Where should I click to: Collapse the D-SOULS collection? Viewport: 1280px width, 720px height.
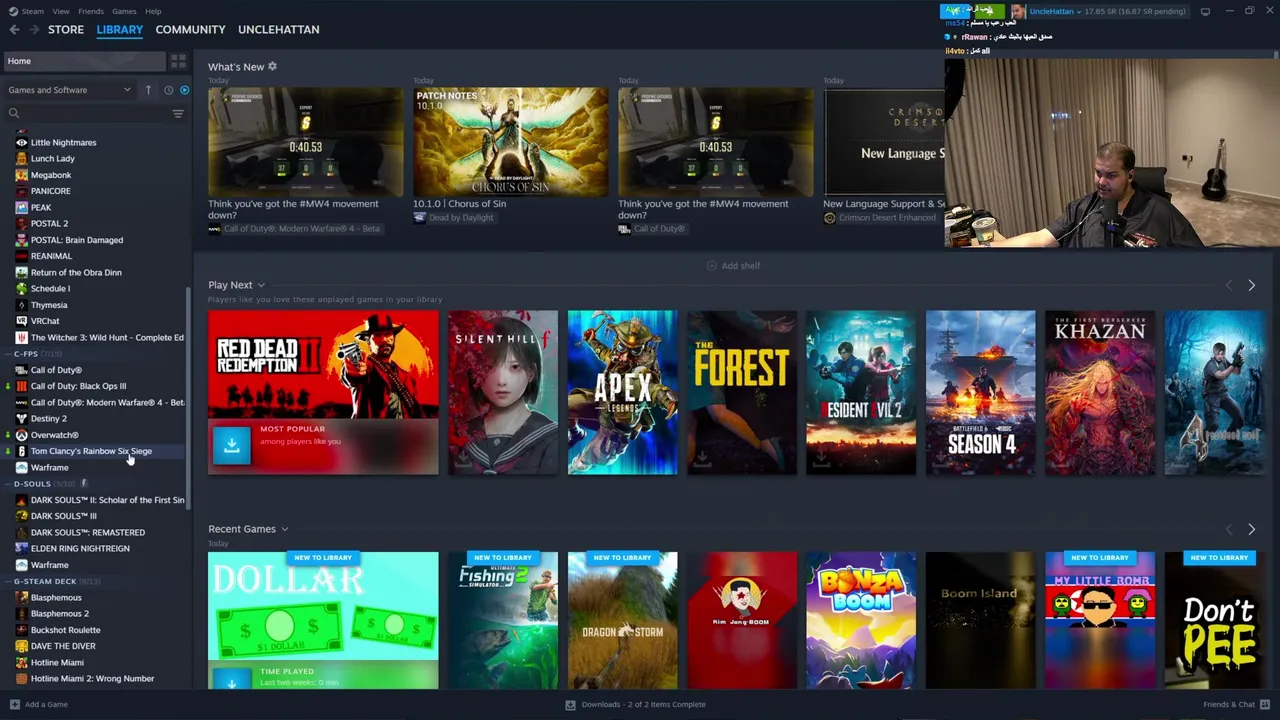[8, 484]
